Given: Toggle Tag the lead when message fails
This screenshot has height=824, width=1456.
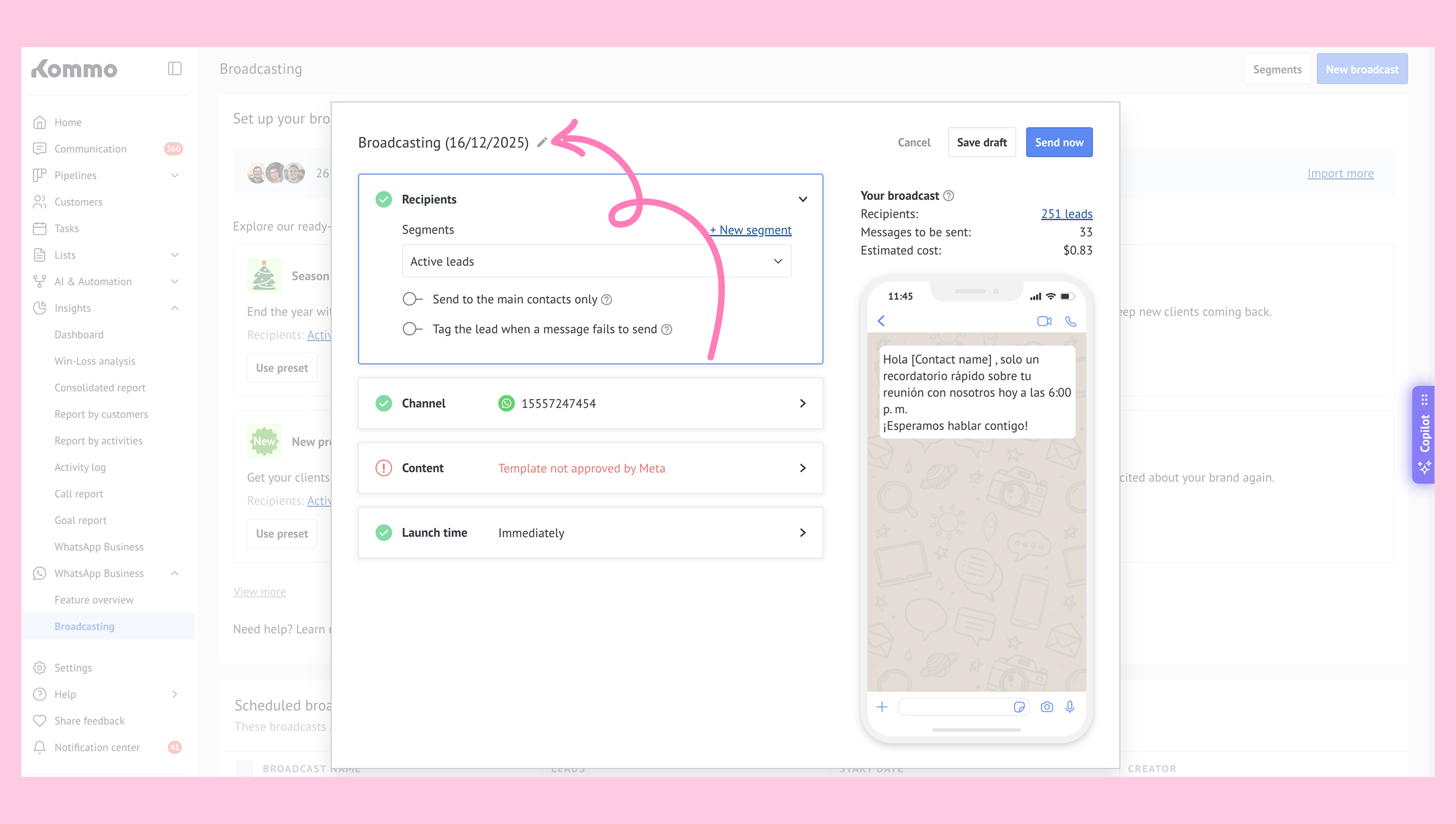Looking at the screenshot, I should [412, 329].
